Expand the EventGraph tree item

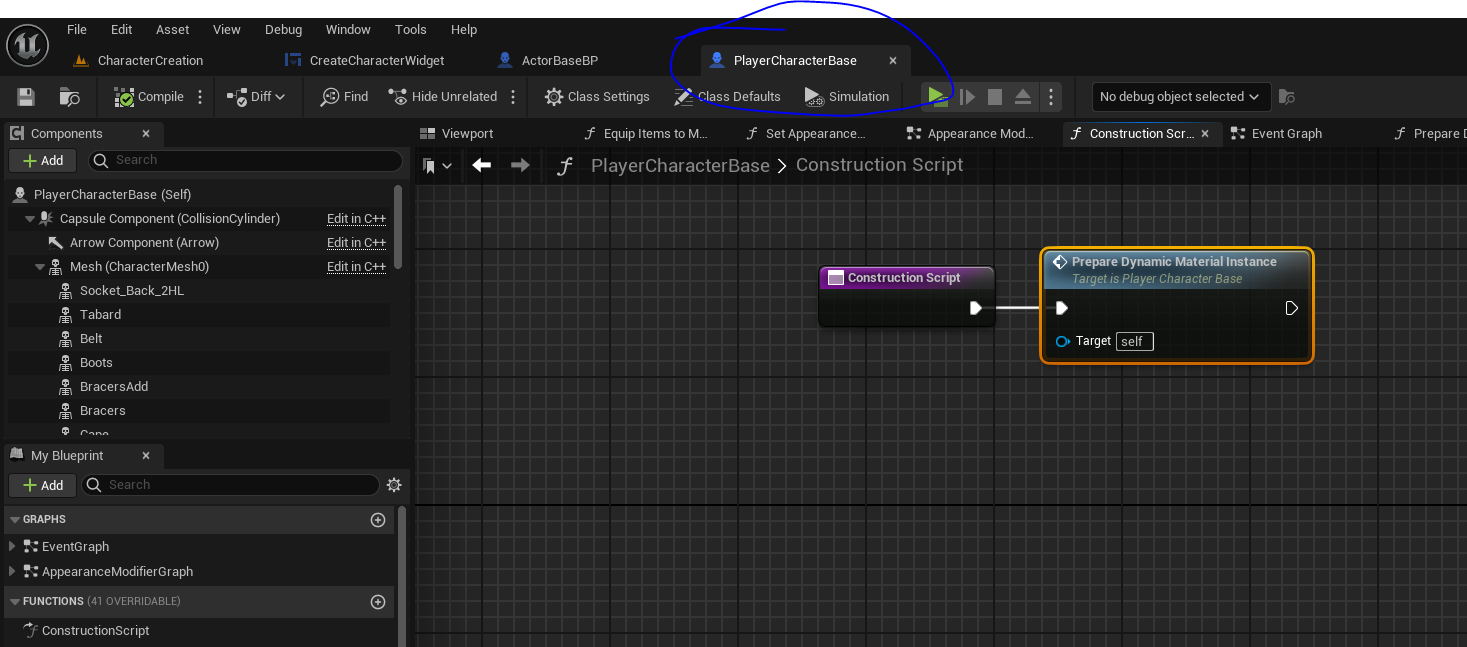click(x=12, y=546)
